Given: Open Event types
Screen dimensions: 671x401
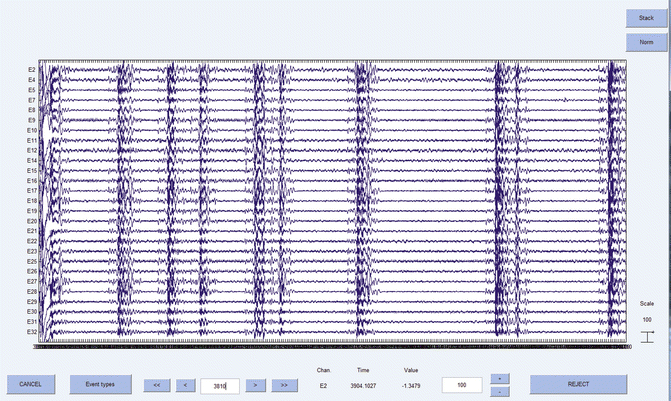Looking at the screenshot, I should 100,384.
